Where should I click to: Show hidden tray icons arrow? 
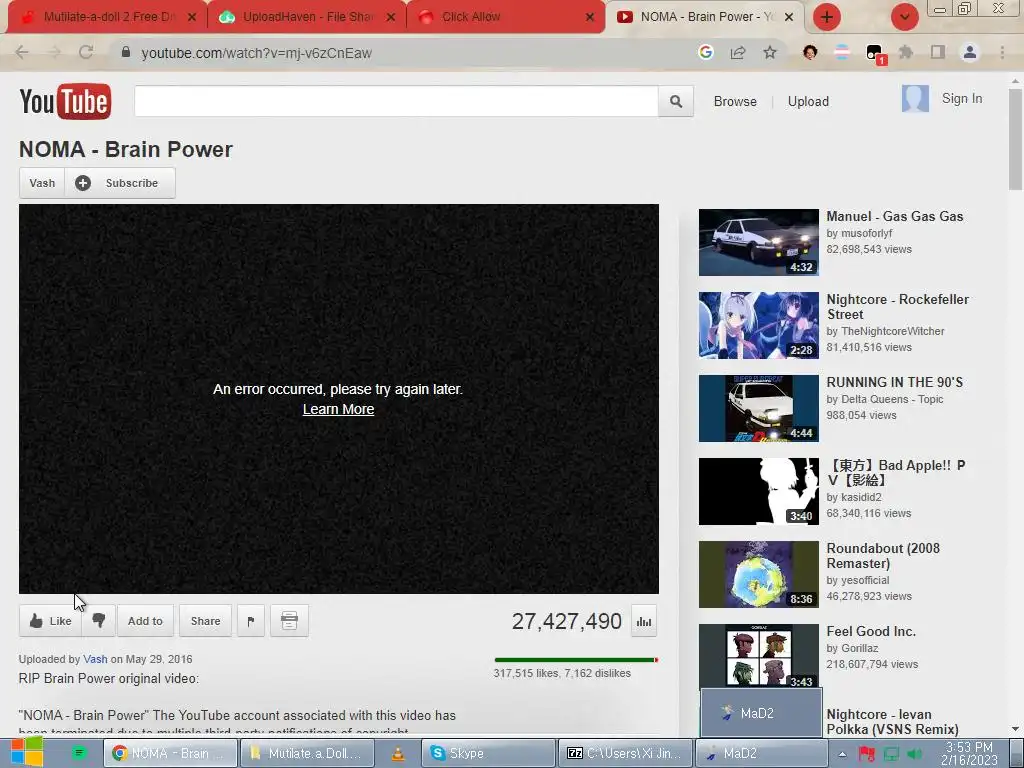pos(842,754)
